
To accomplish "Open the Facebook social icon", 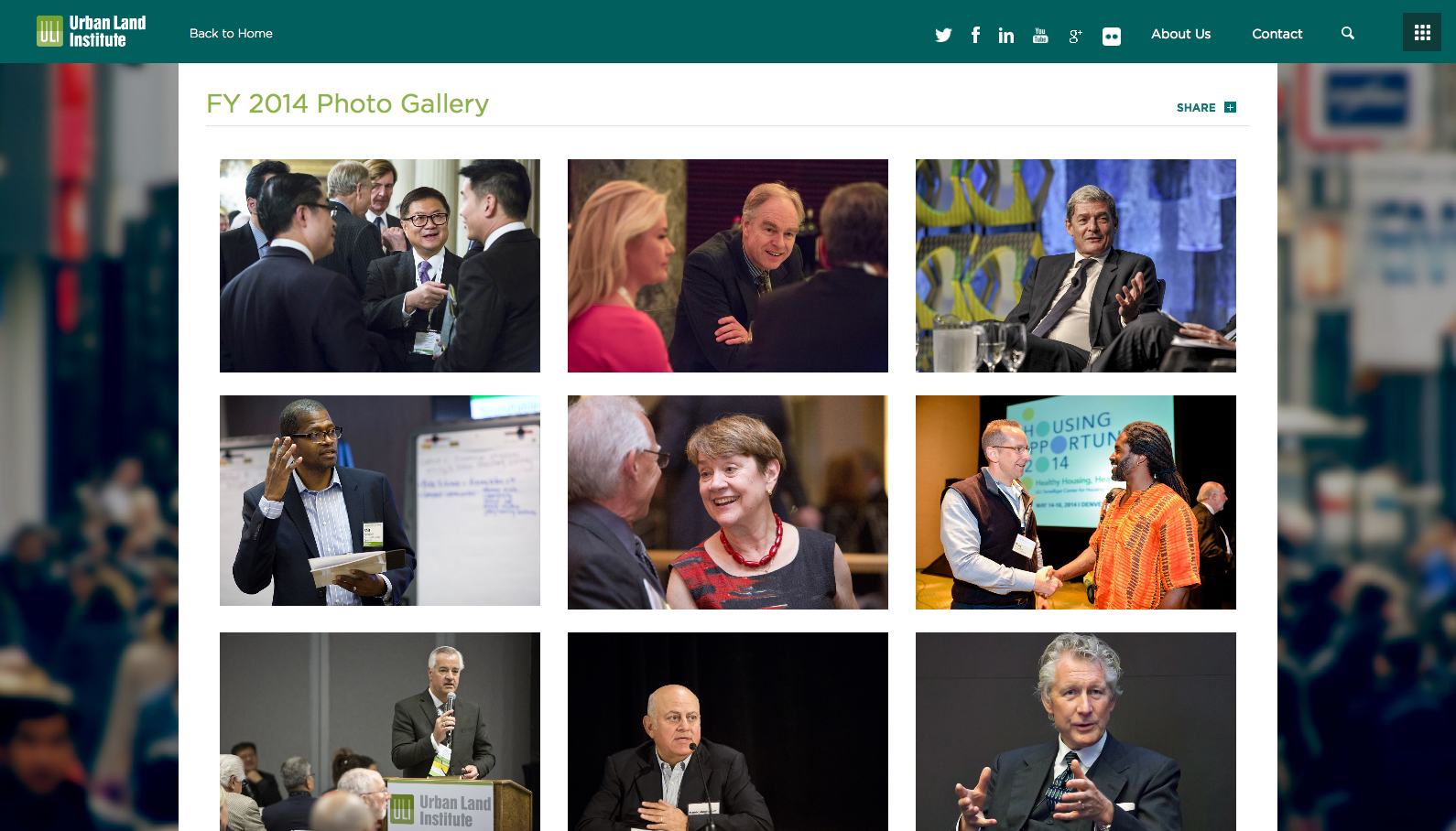I will (x=975, y=35).
